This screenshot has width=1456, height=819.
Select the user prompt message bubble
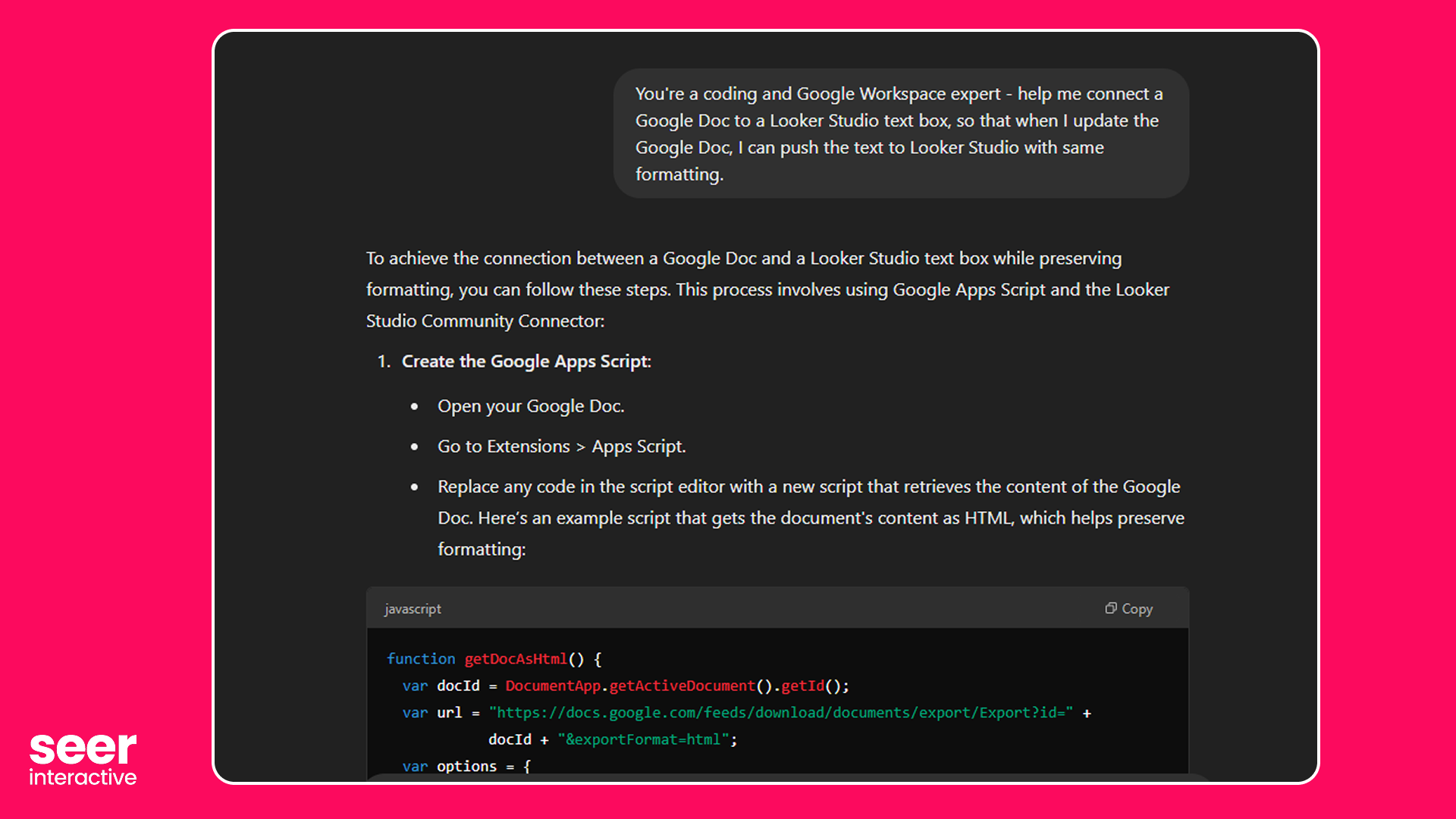click(900, 133)
